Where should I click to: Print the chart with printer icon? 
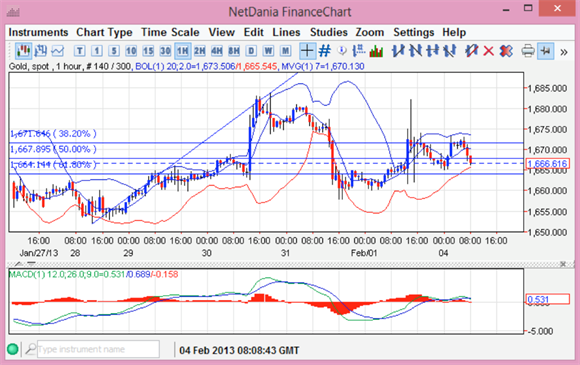pos(528,51)
